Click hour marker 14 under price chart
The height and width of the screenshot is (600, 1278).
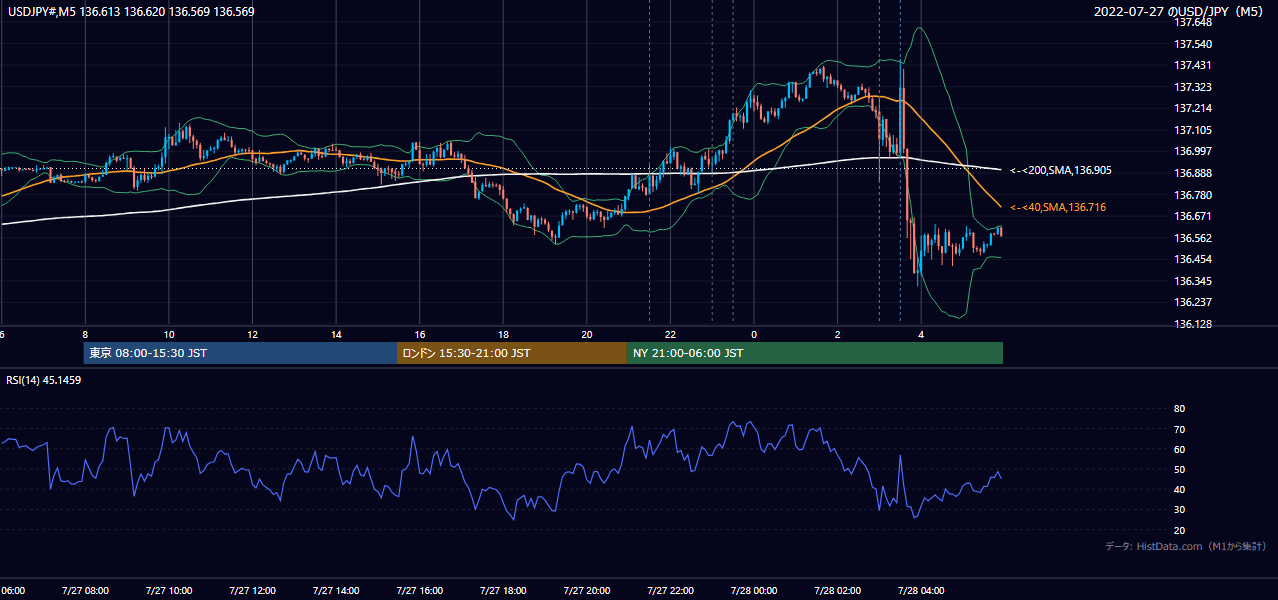coord(336,335)
